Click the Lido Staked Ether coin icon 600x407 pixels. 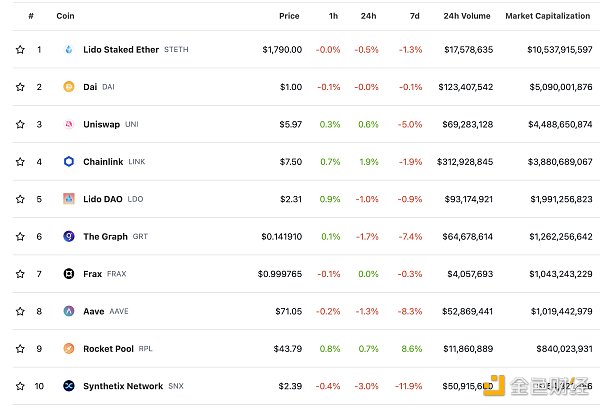coord(69,49)
